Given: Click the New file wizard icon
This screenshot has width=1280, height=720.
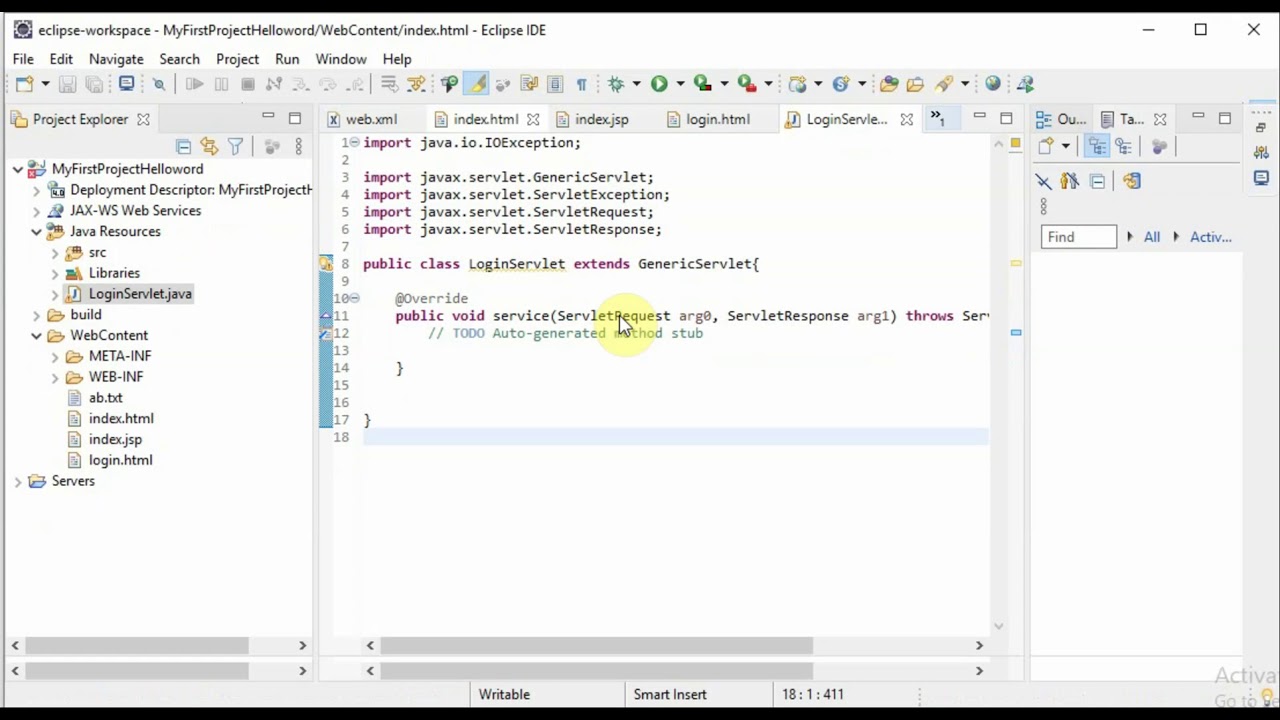Looking at the screenshot, I should click(x=24, y=84).
